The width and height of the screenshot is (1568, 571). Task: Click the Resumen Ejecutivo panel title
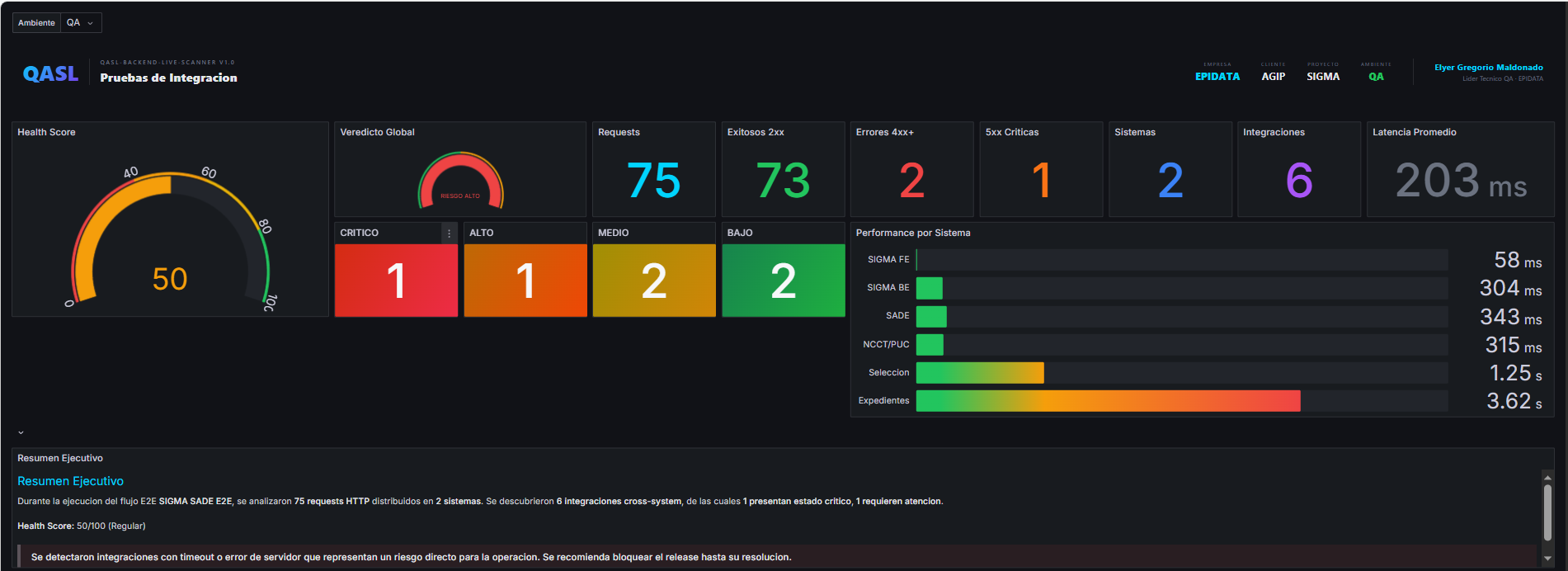[60, 458]
